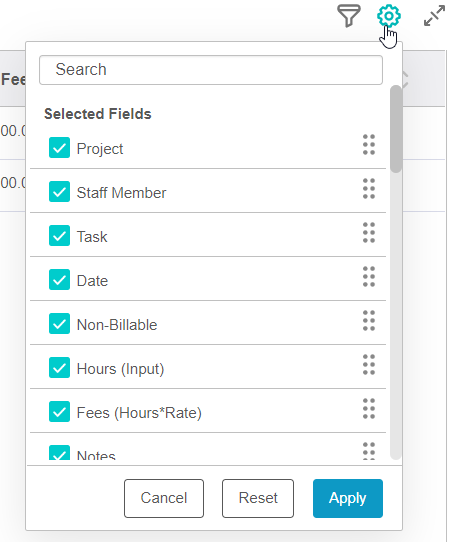Grab the drag handle for Fees (Hours*Rate)
This screenshot has height=542, width=453.
369,408
